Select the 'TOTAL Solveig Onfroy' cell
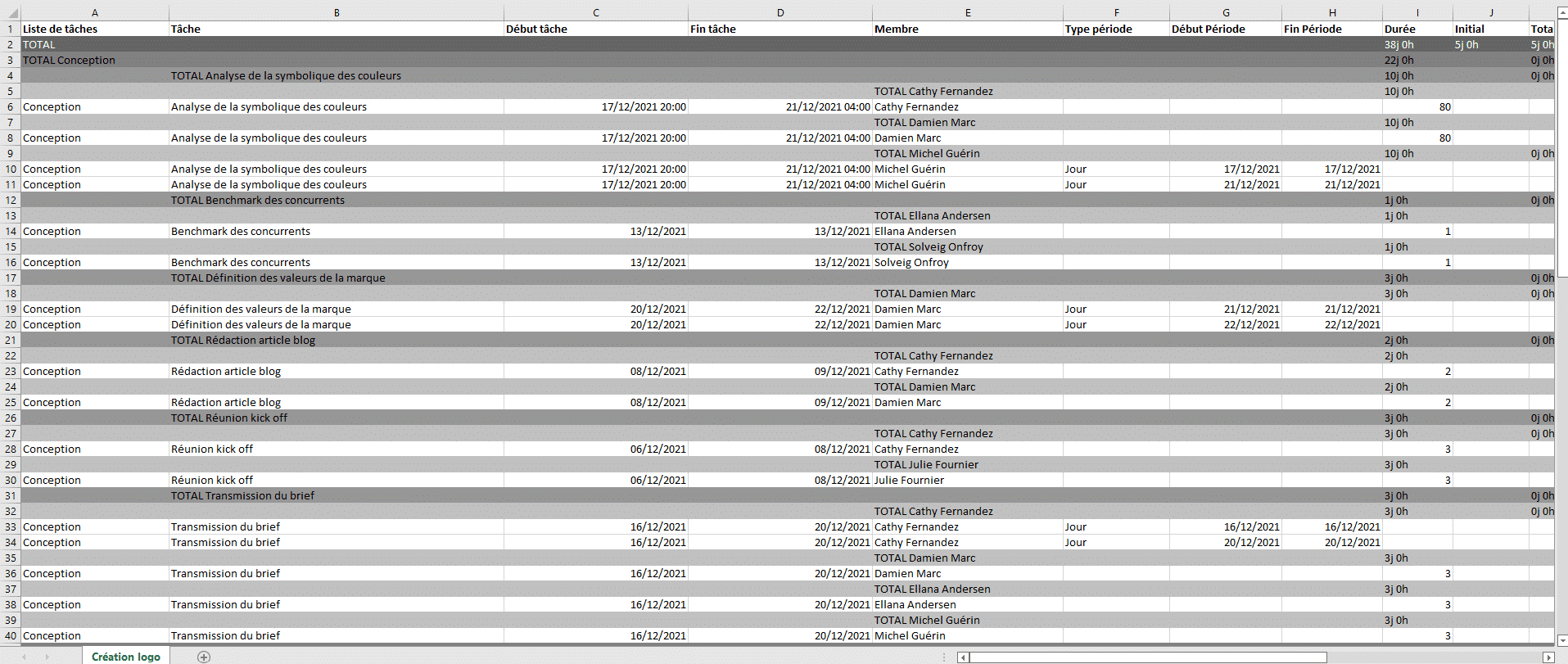Image resolution: width=1568 pixels, height=664 pixels. [x=968, y=246]
